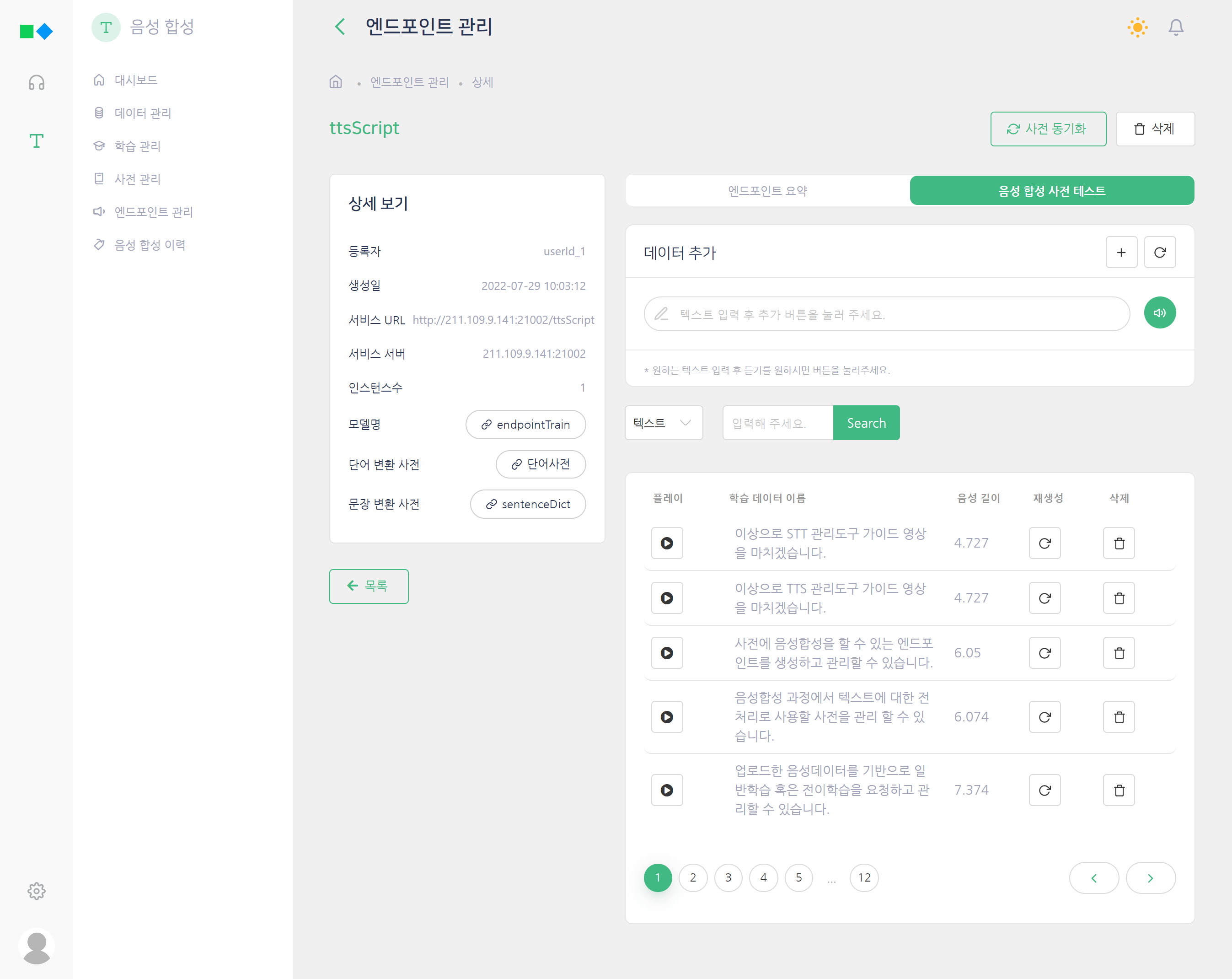The width and height of the screenshot is (1232, 979).
Task: Open settings gear in left rail
Action: point(36,890)
